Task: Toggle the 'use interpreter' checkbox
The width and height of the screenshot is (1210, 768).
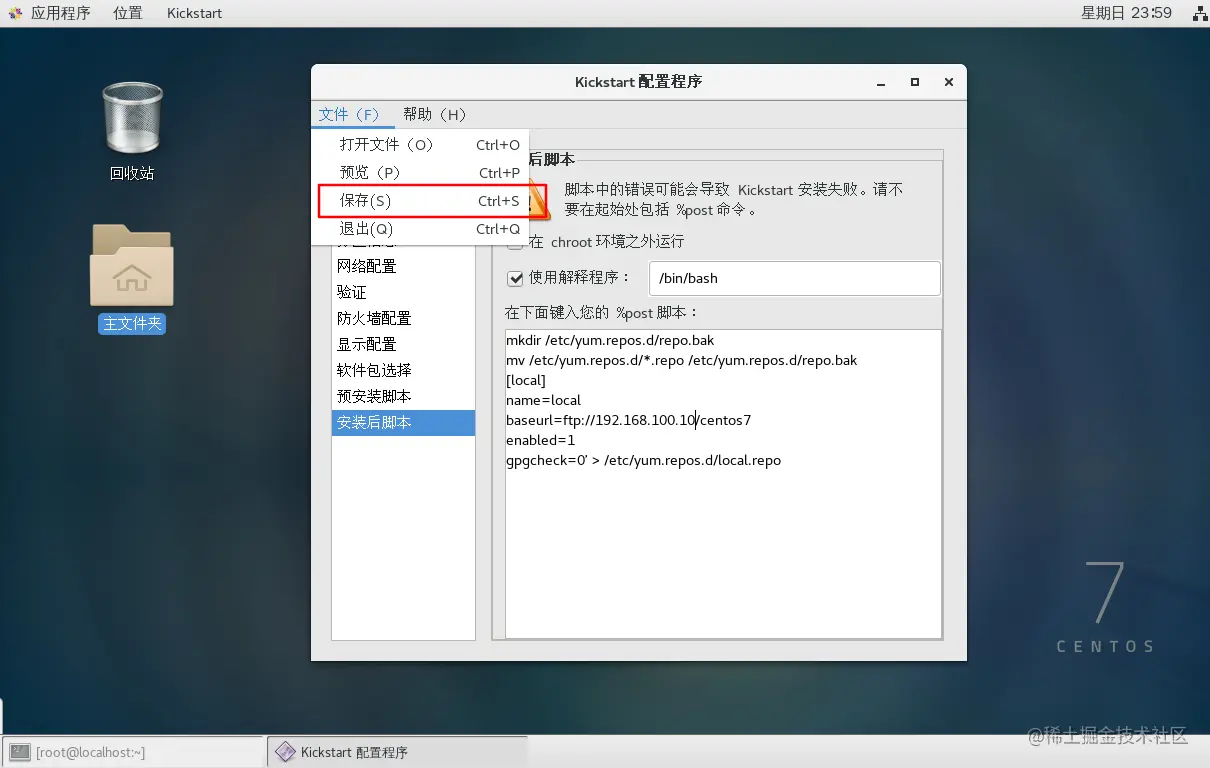Action: tap(516, 278)
